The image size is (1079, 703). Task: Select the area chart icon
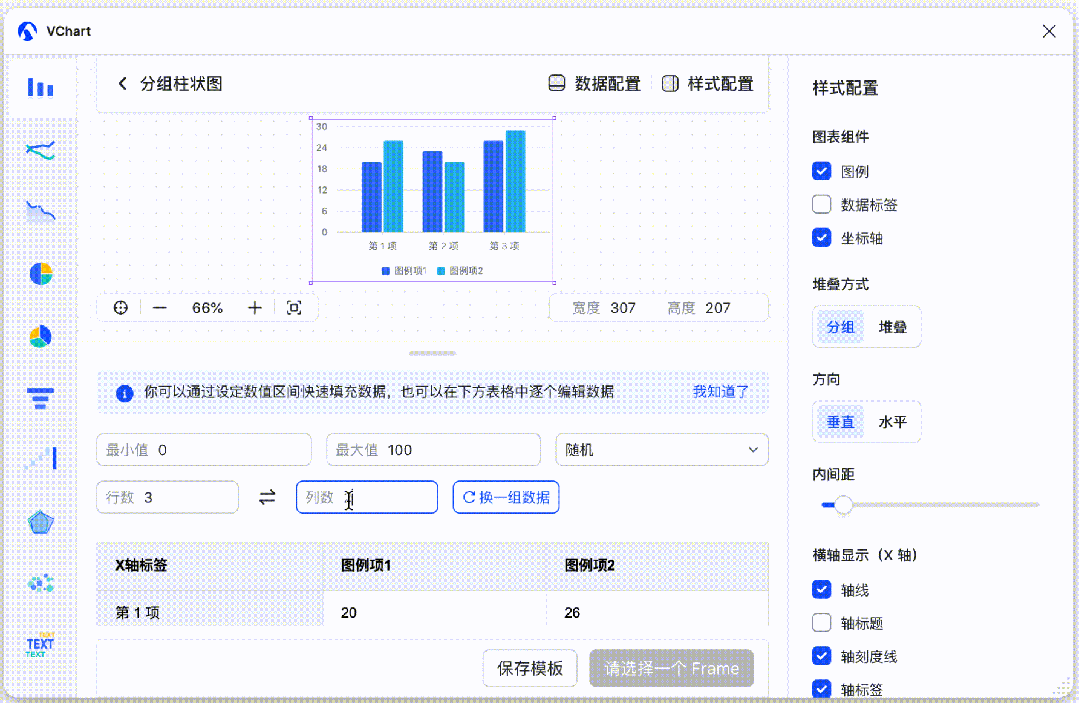tap(41, 212)
